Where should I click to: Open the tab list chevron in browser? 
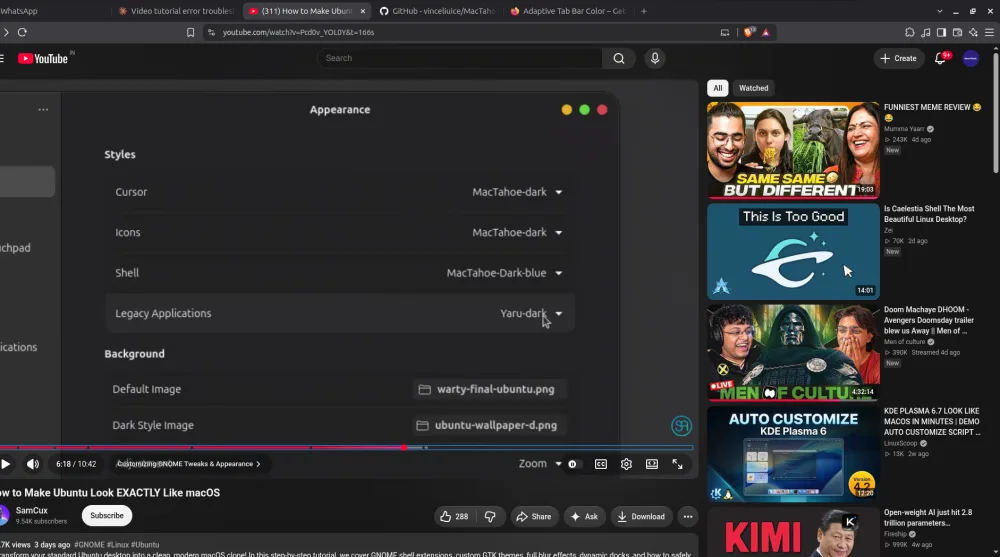point(939,11)
